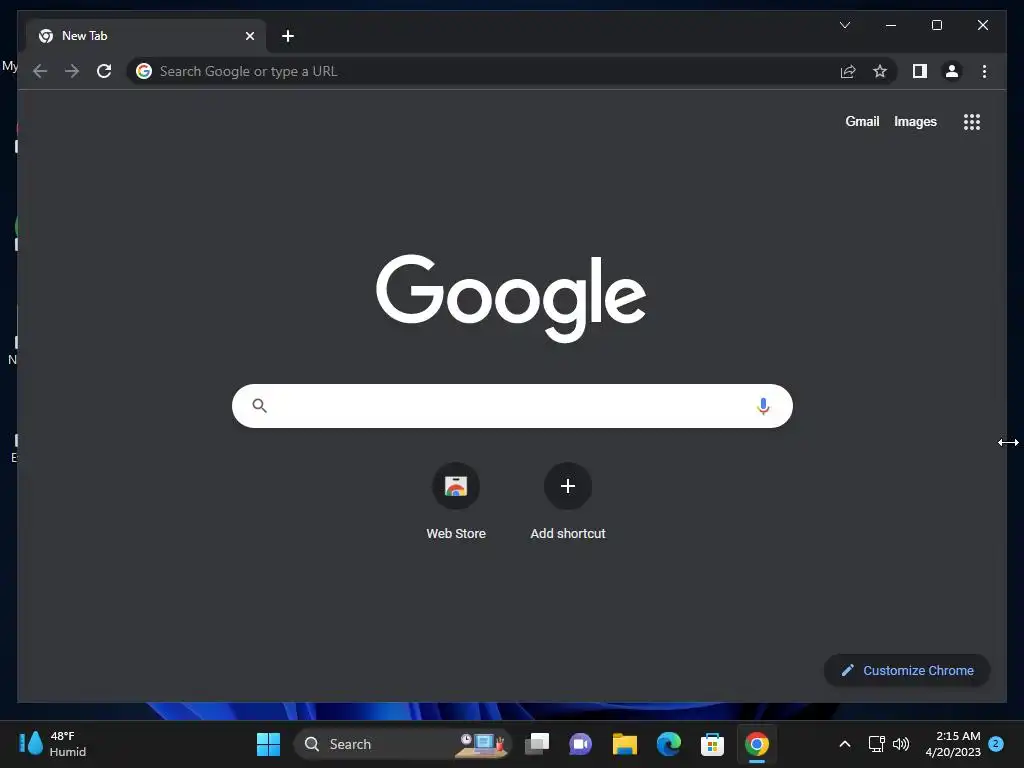Reload the current page
Image resolution: width=1024 pixels, height=768 pixels.
click(104, 71)
